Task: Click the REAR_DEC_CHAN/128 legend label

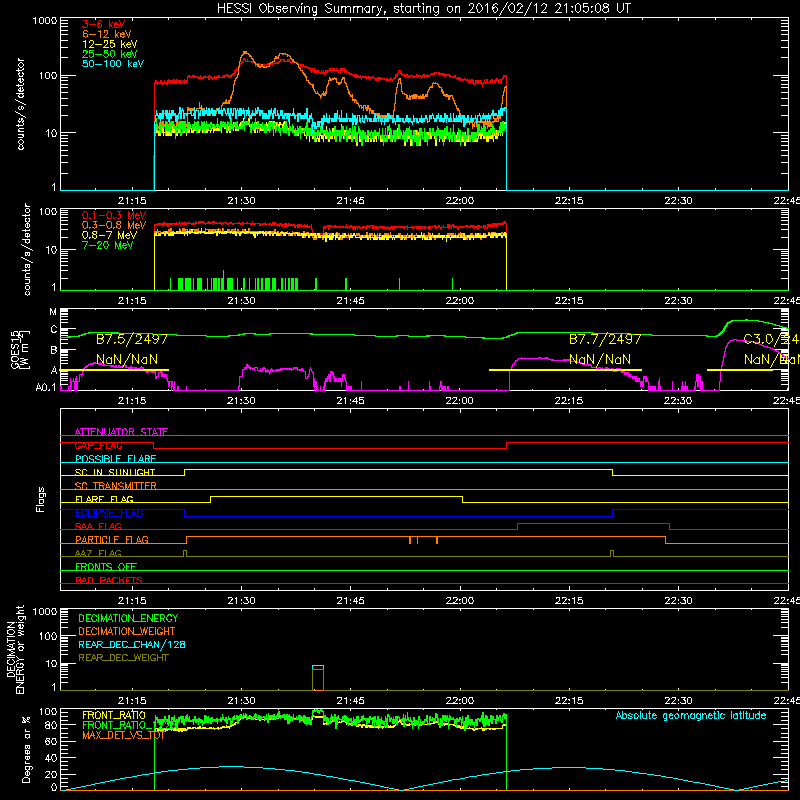Action: pos(132,645)
